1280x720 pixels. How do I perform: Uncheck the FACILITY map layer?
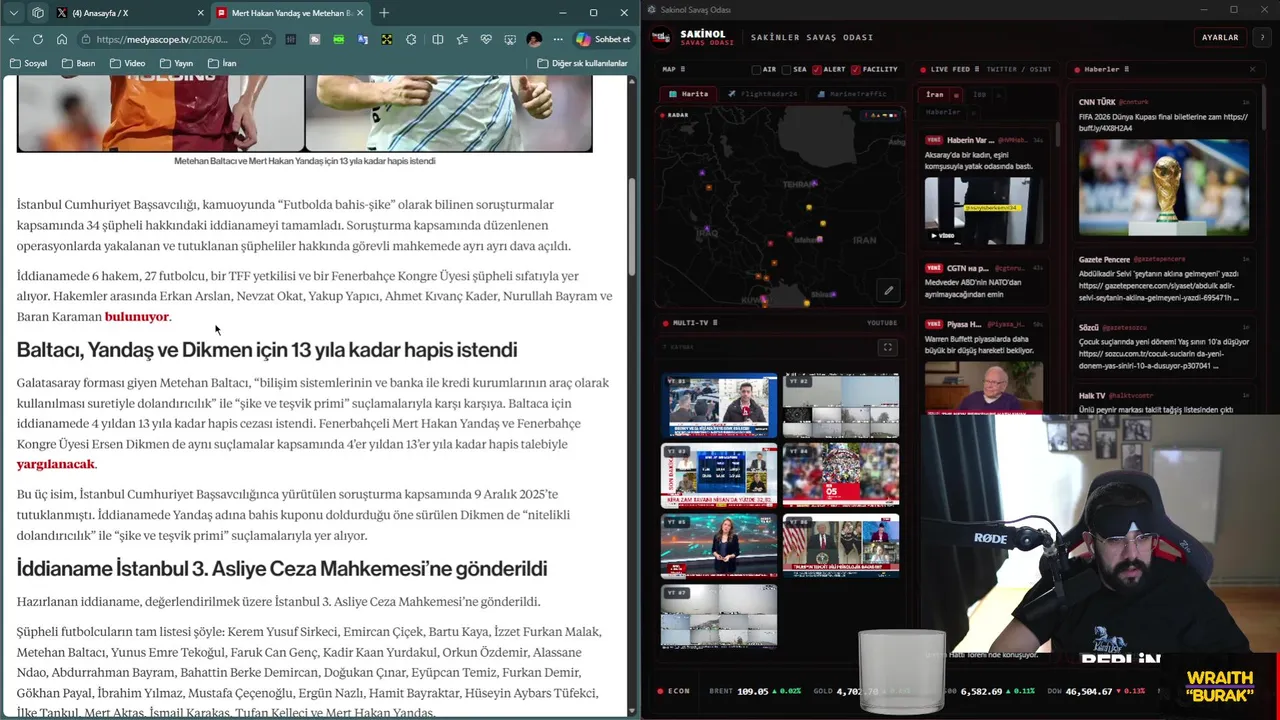pos(855,69)
